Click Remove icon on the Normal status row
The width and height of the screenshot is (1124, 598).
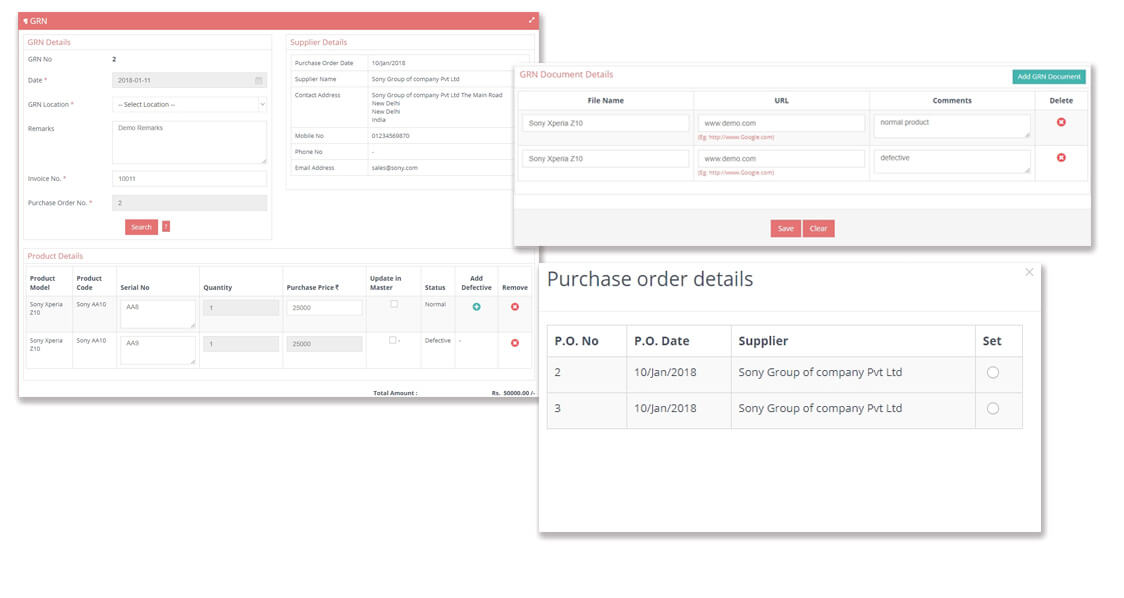pyautogui.click(x=515, y=306)
